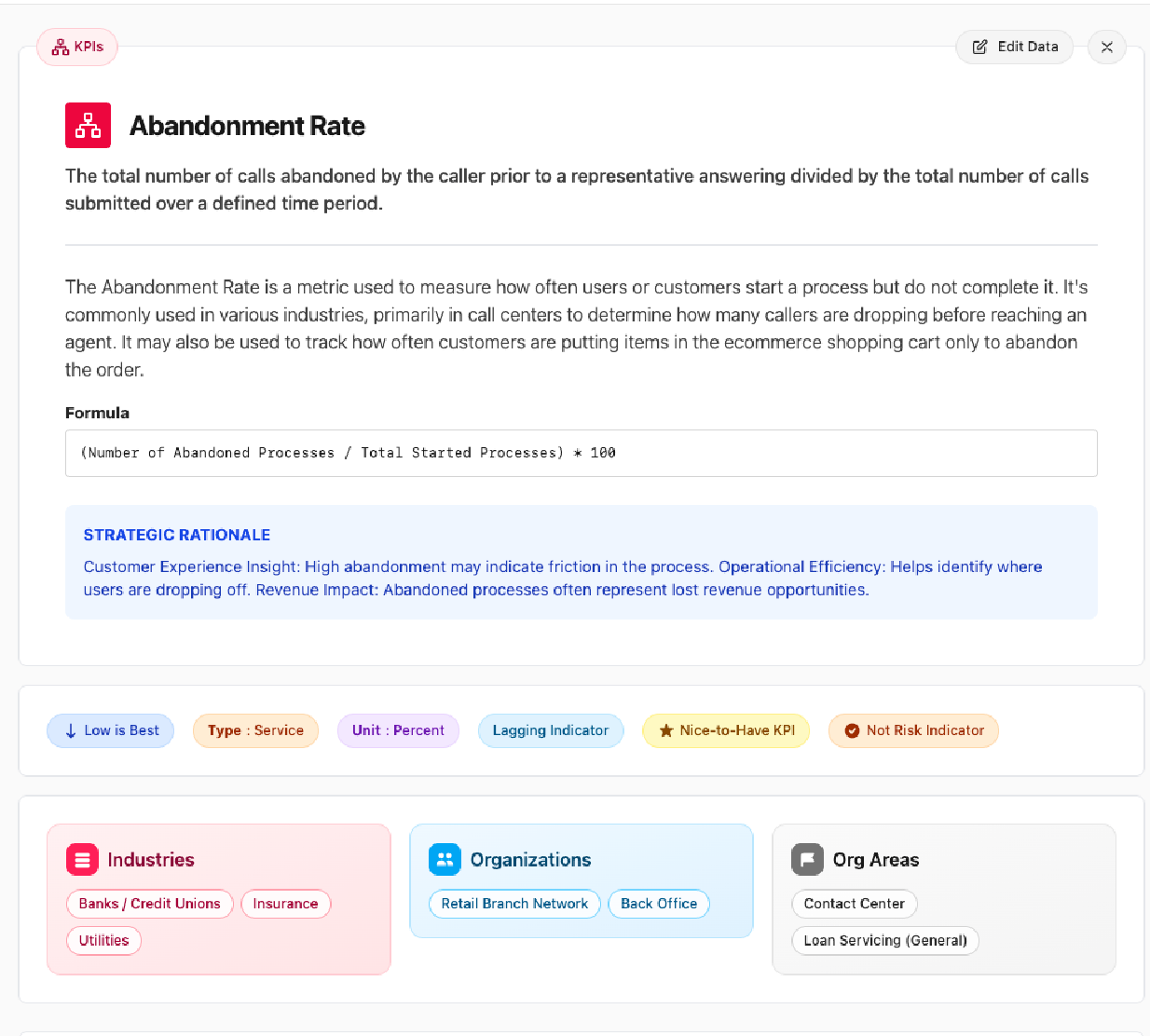Click the Industries list icon

coord(82,859)
